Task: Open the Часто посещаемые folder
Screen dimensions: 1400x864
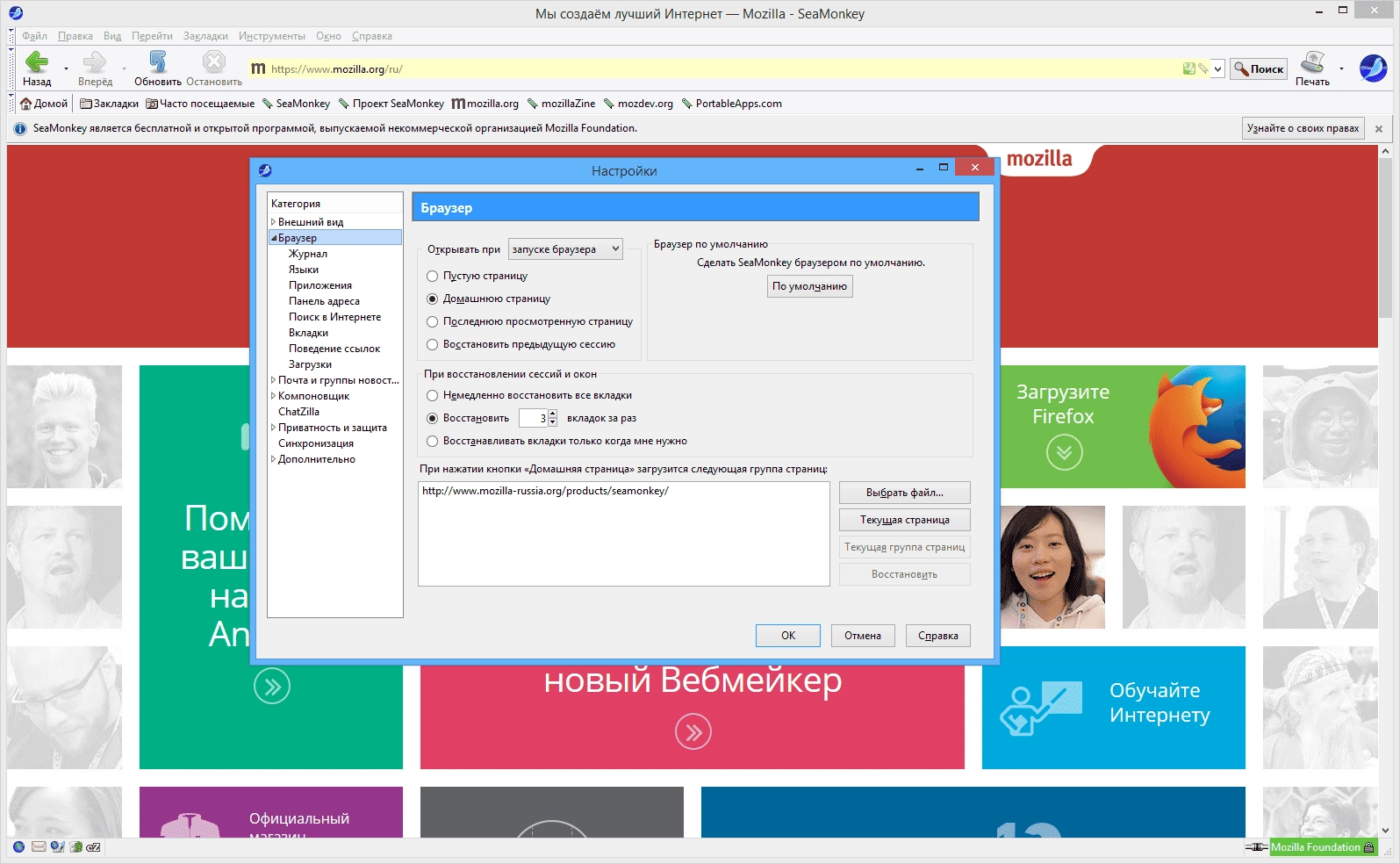Action: [200, 104]
